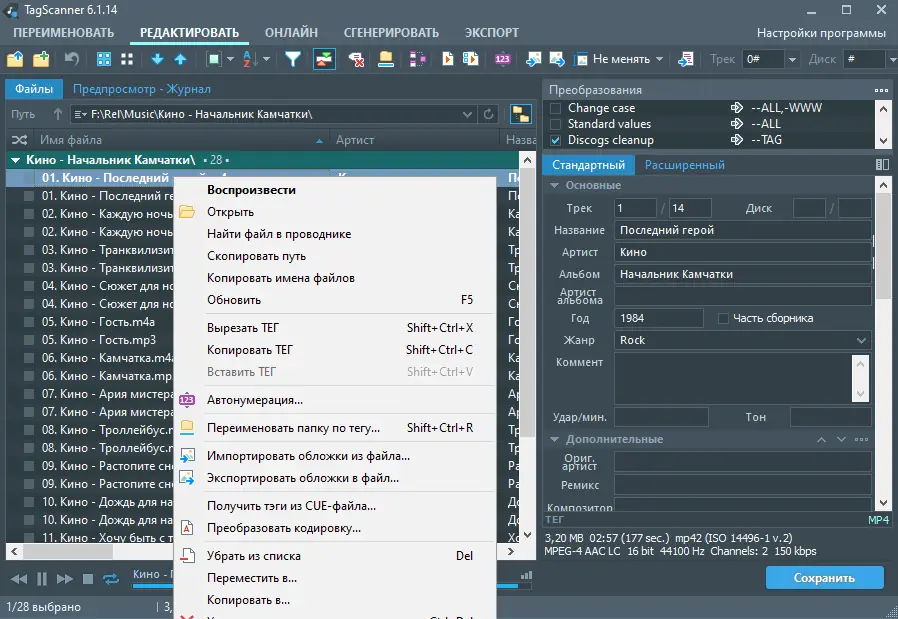898x619 pixels.
Task: Collapse the 'Основные' section header
Action: [x=555, y=185]
